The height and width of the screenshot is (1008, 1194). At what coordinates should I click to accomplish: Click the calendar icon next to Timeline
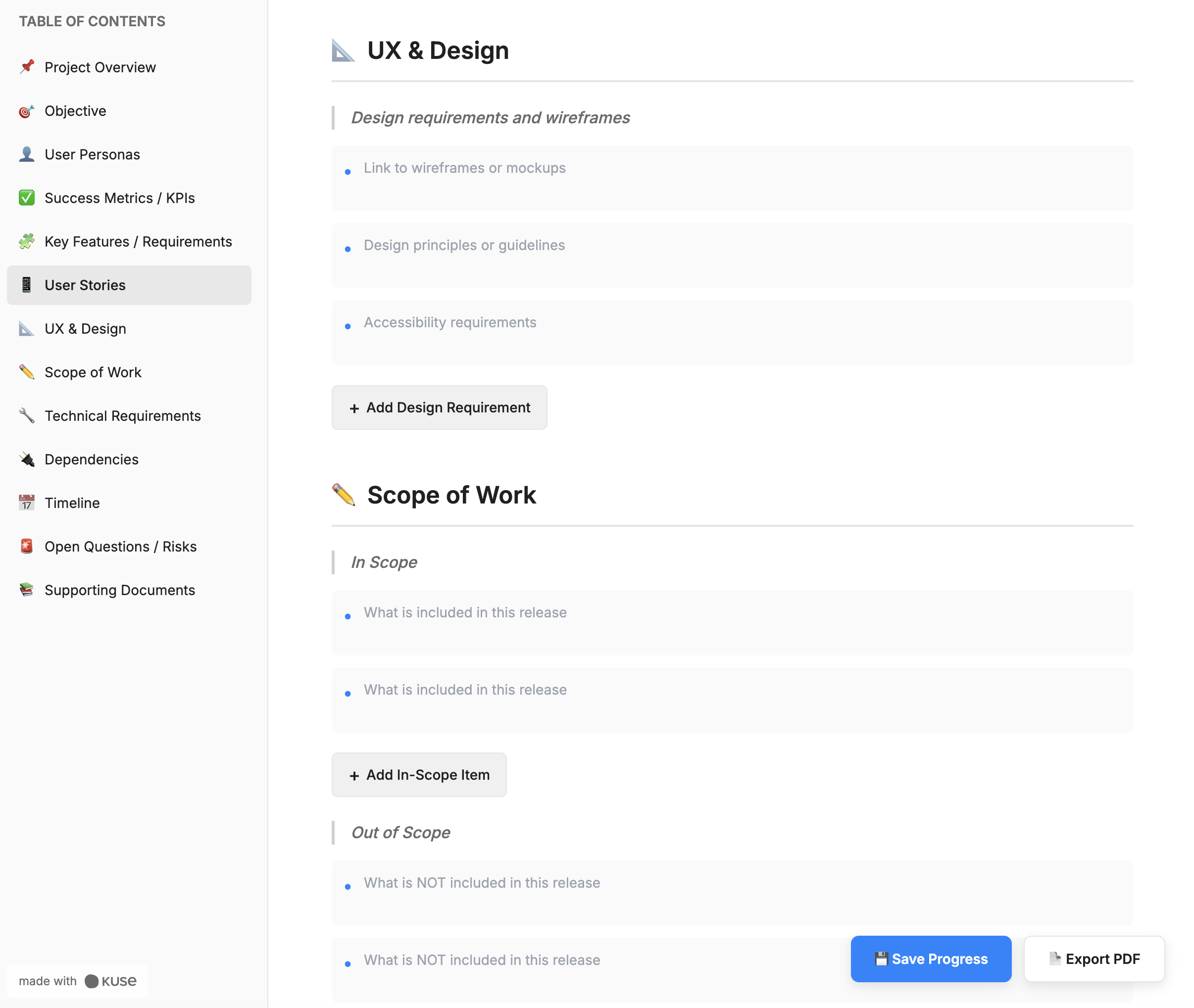pyautogui.click(x=26, y=503)
